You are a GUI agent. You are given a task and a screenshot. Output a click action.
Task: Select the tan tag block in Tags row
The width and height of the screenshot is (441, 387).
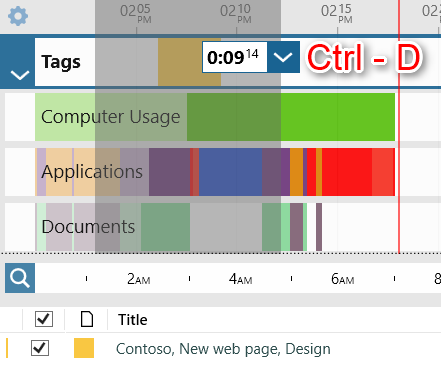click(189, 62)
